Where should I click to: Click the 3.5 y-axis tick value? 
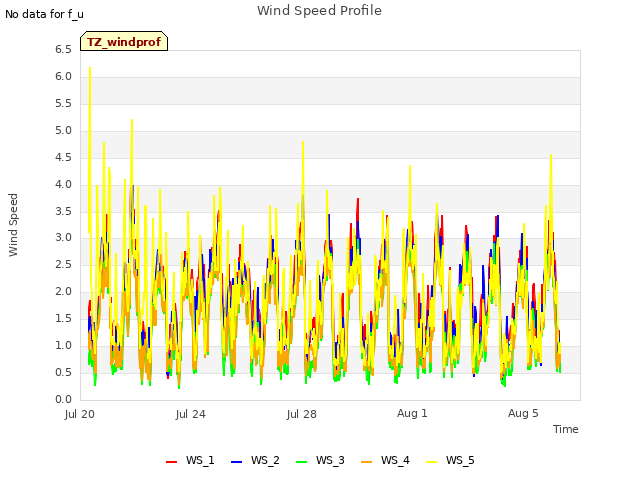coord(63,211)
